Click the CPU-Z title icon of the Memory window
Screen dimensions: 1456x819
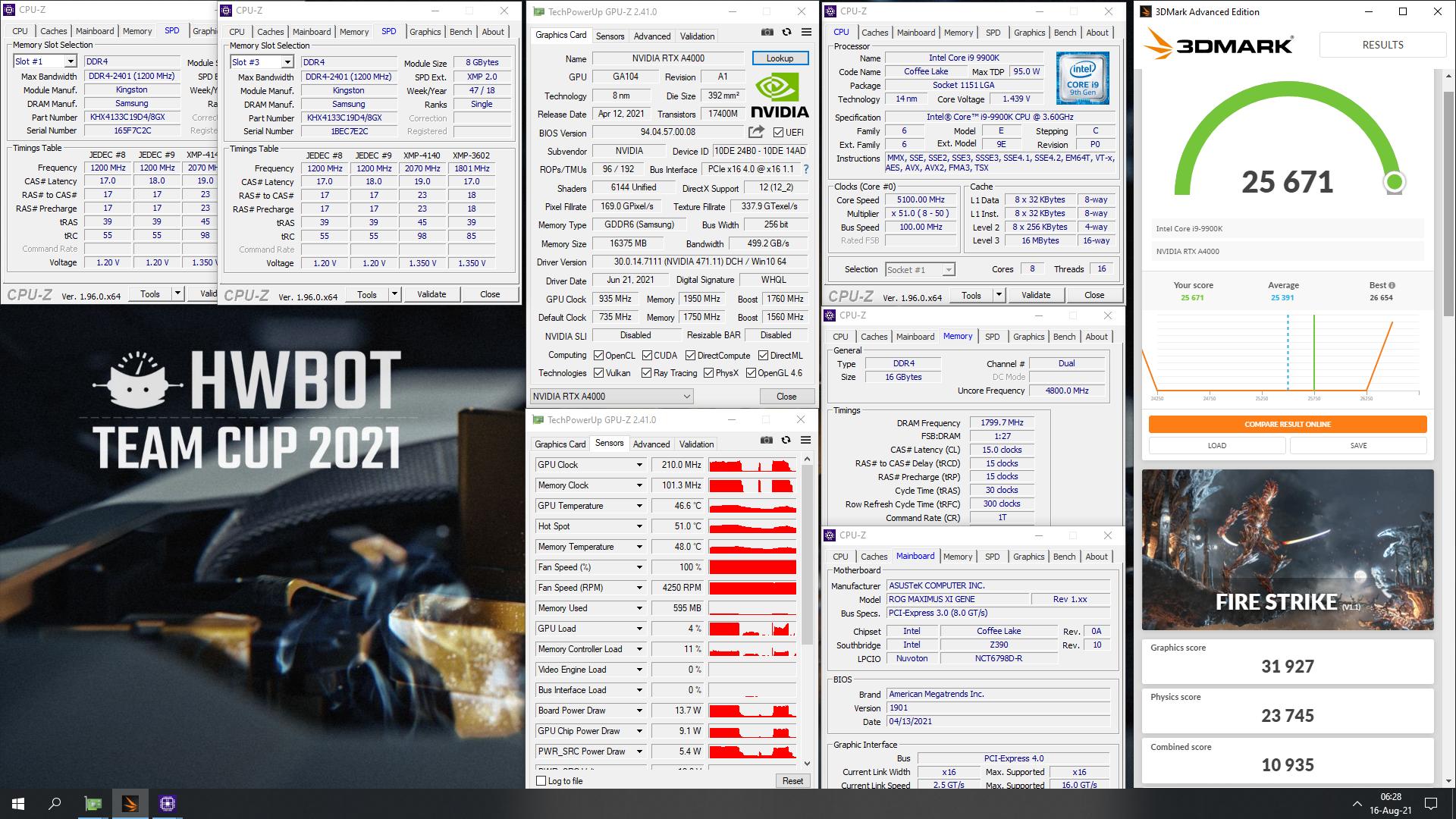click(x=830, y=315)
